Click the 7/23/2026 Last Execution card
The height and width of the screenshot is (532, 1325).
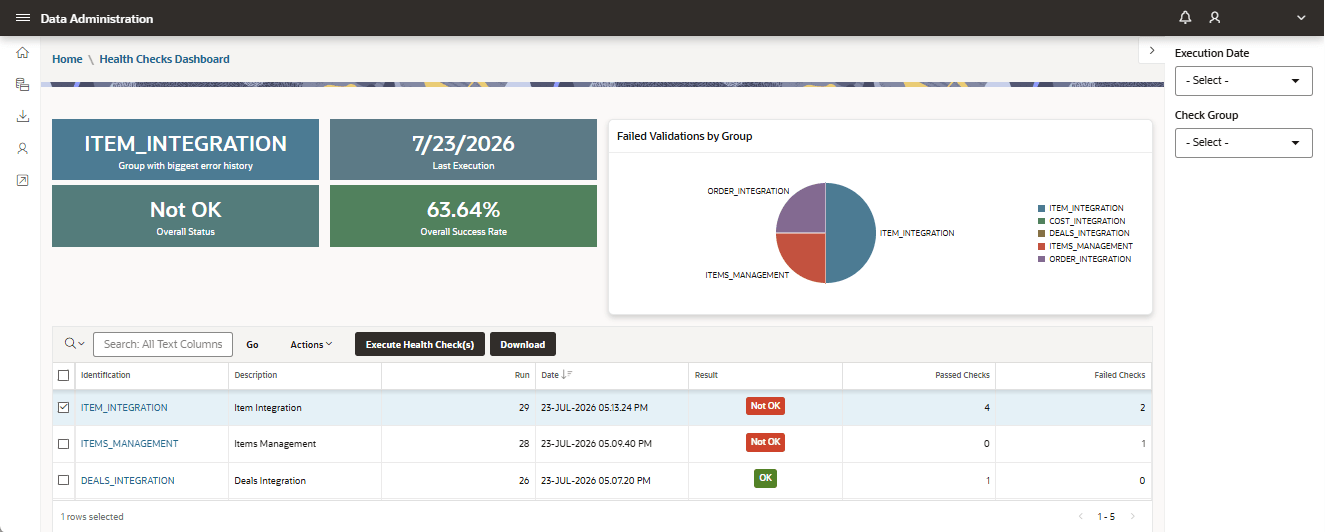463,150
